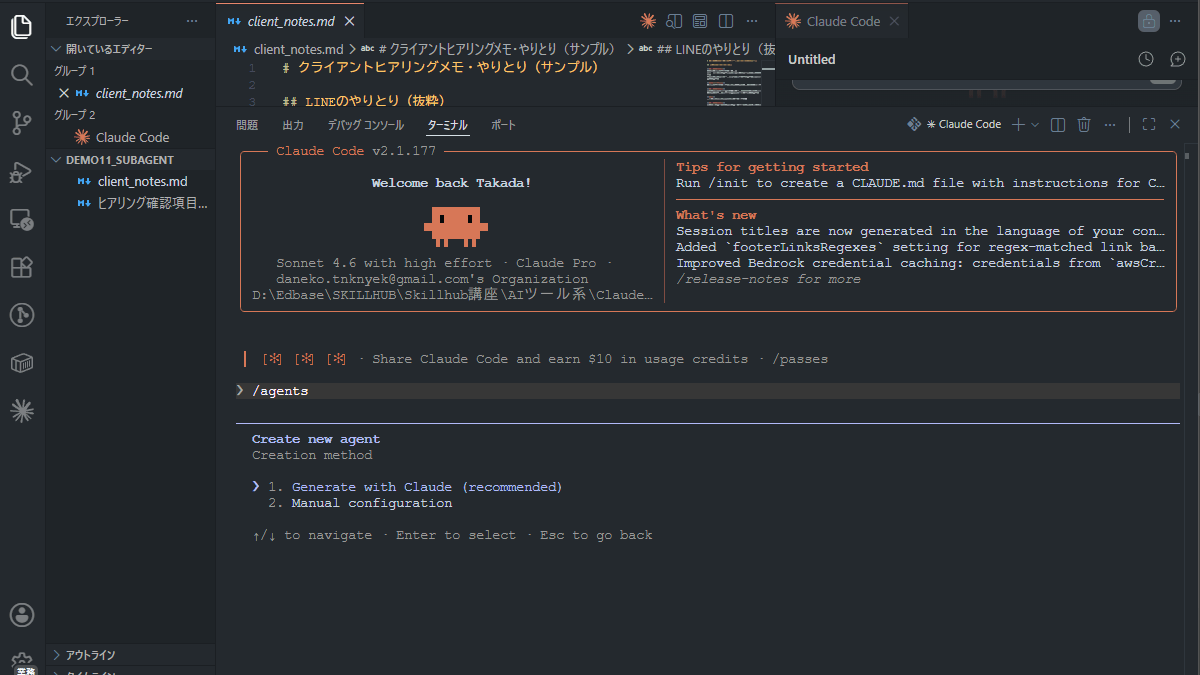
Task: Expand the アウトライン section
Action: (130, 655)
